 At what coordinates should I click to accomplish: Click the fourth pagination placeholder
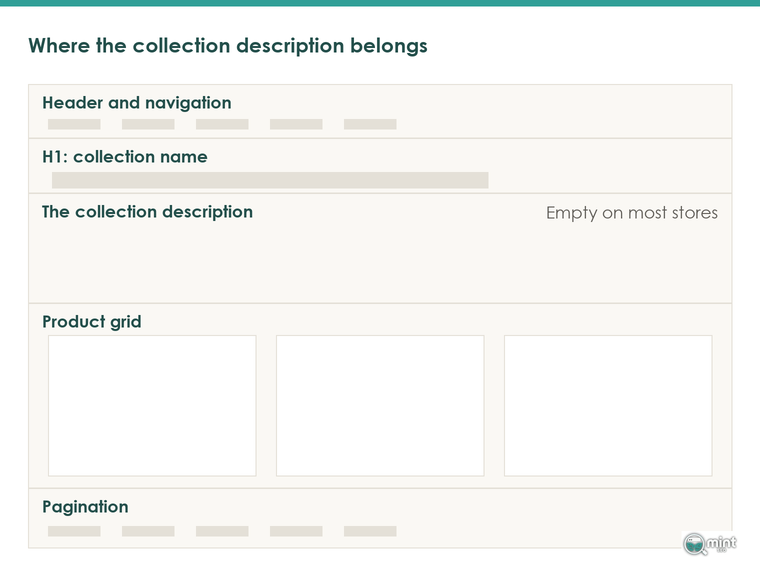(x=296, y=531)
